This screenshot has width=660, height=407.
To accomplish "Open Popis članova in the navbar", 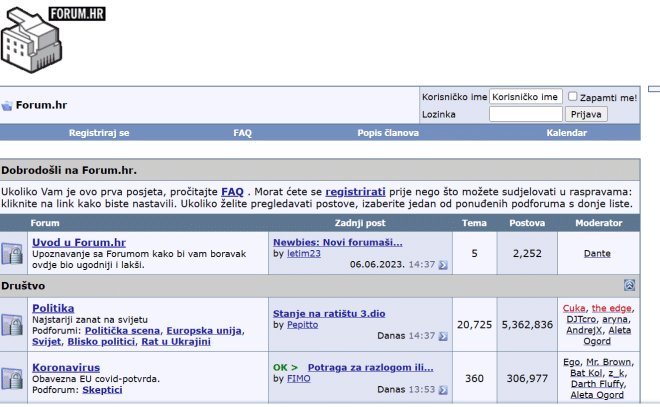I will [x=388, y=133].
